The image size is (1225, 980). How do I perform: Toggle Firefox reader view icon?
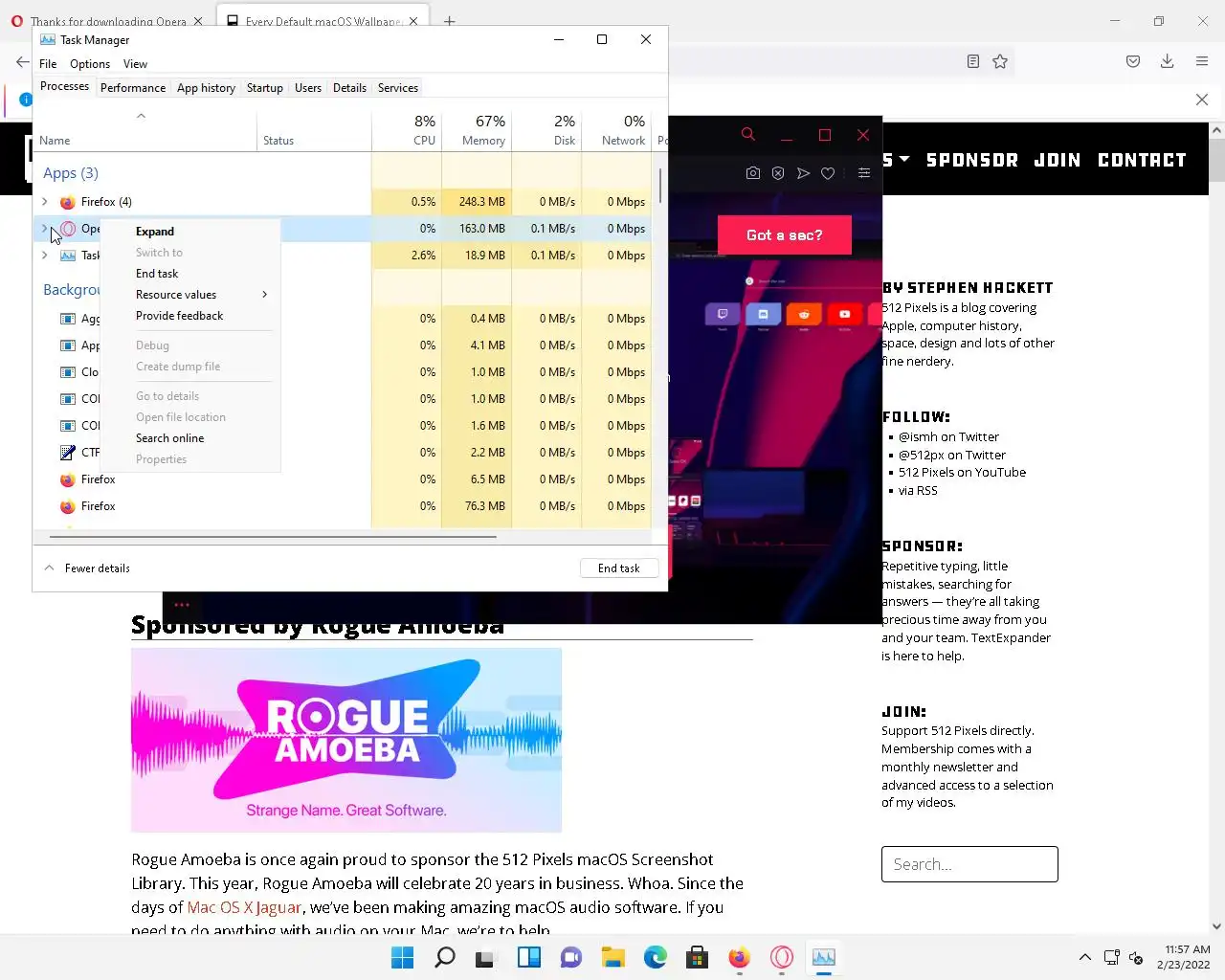coord(973,61)
